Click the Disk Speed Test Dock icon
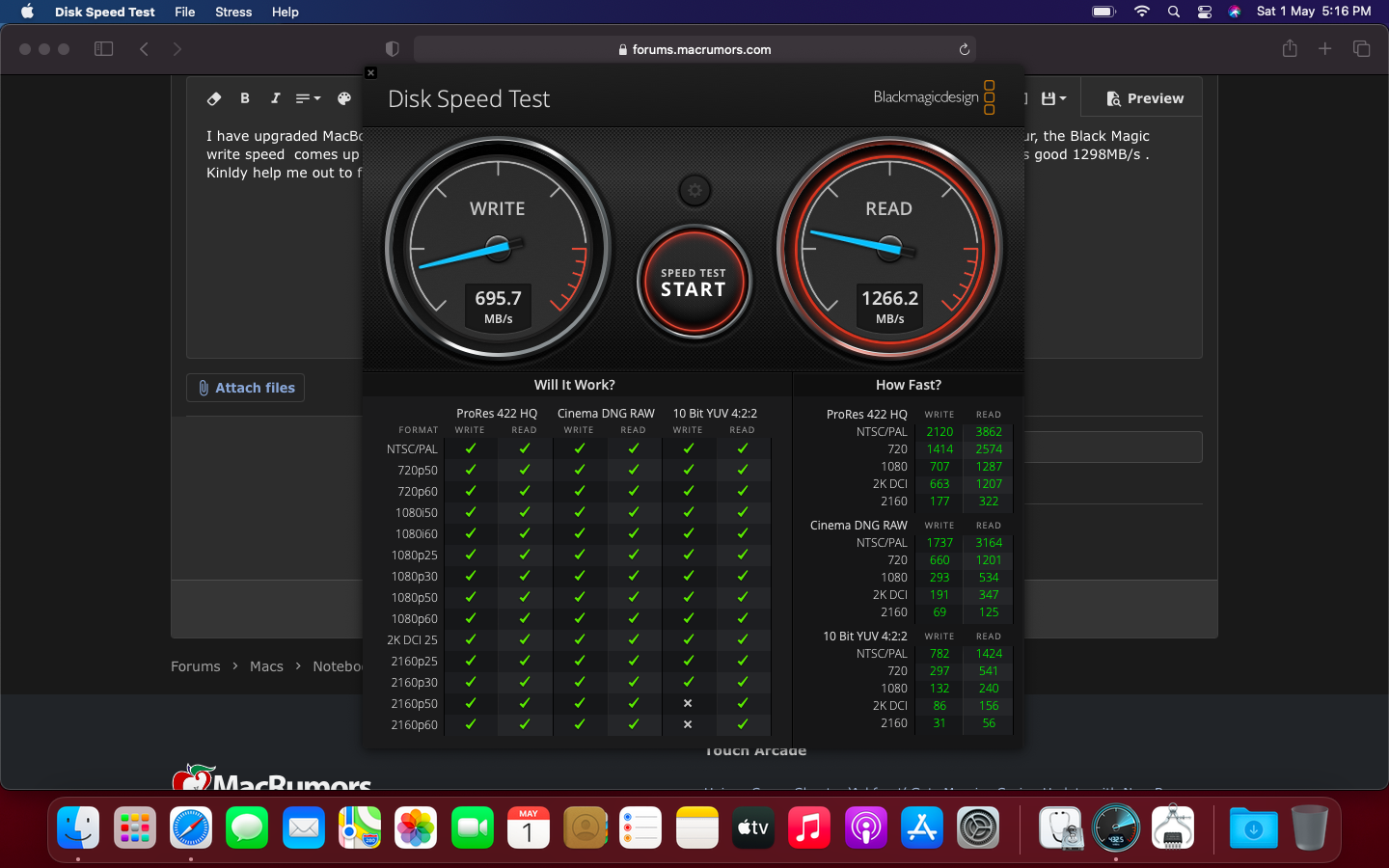This screenshot has width=1389, height=868. [1116, 827]
